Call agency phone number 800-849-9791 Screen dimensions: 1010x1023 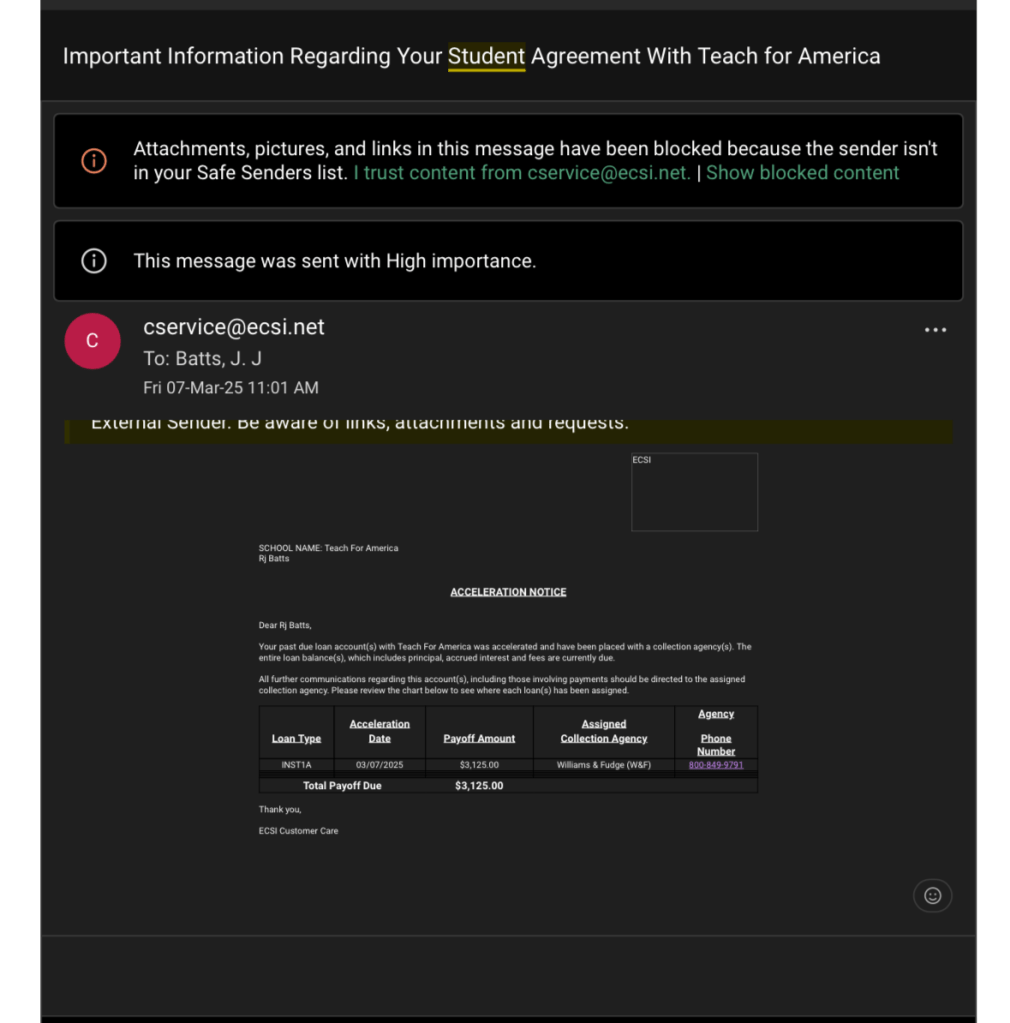[x=716, y=765]
